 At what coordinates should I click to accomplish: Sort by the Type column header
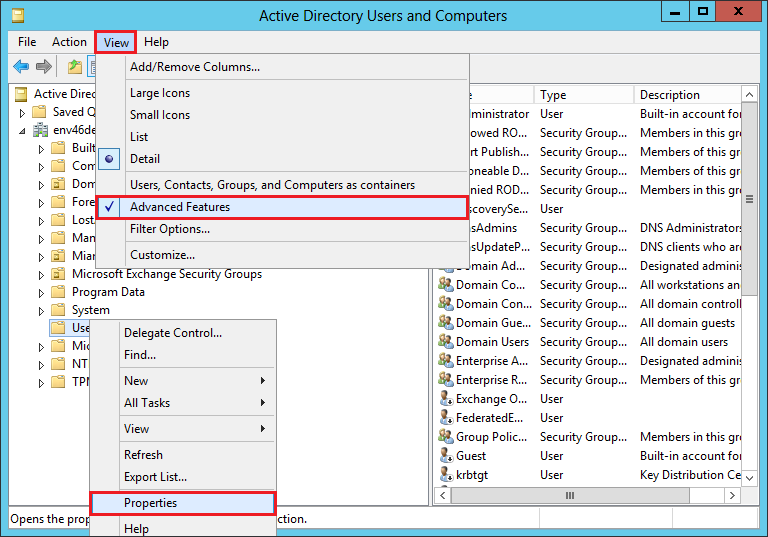click(583, 95)
